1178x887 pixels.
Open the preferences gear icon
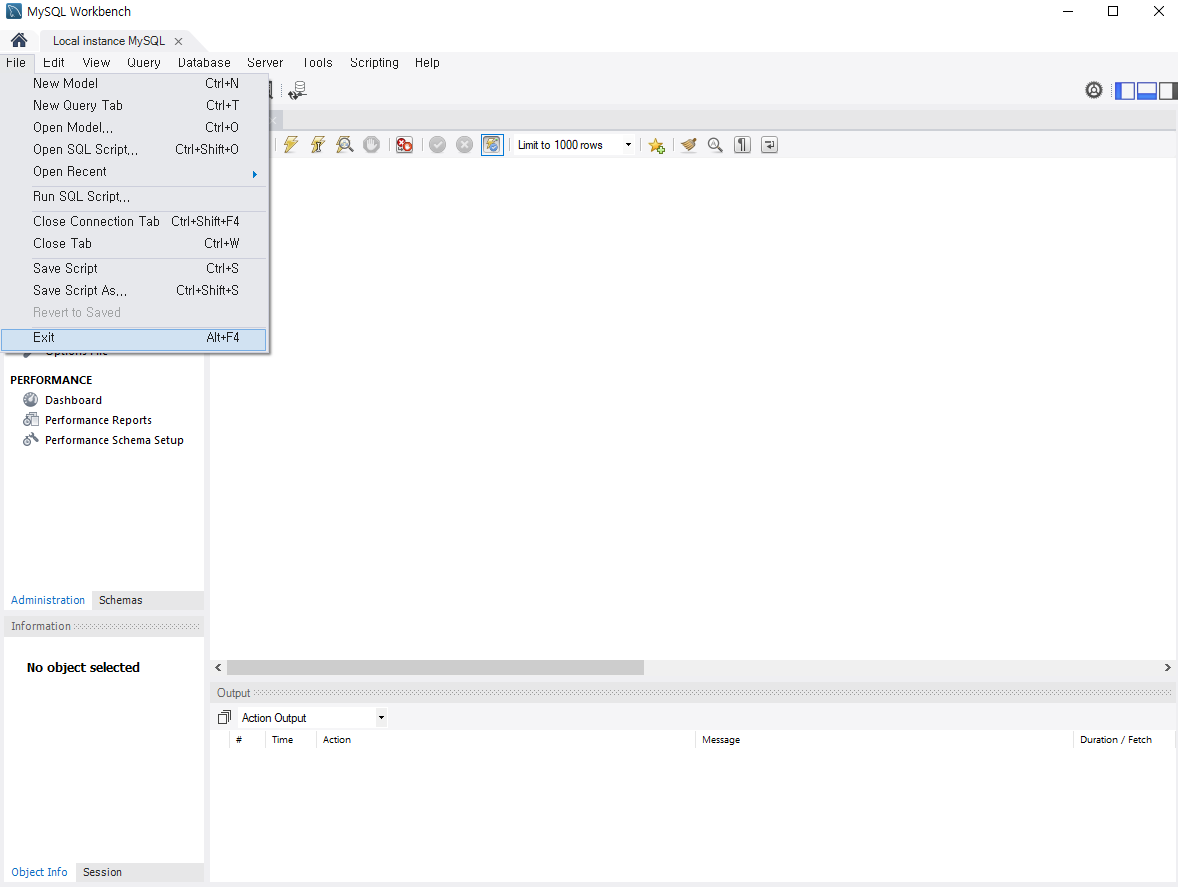[1094, 90]
